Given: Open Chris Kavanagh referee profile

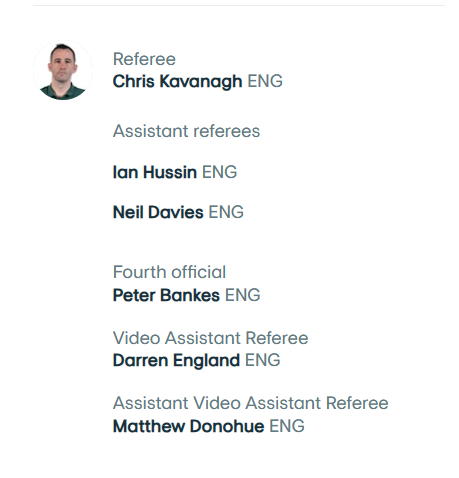Looking at the screenshot, I should click(x=177, y=81).
